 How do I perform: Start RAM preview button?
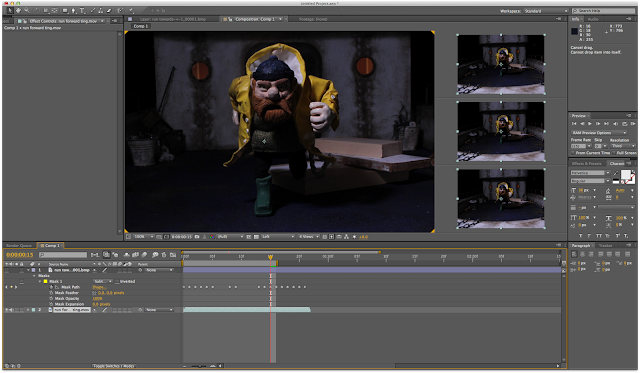pos(633,124)
